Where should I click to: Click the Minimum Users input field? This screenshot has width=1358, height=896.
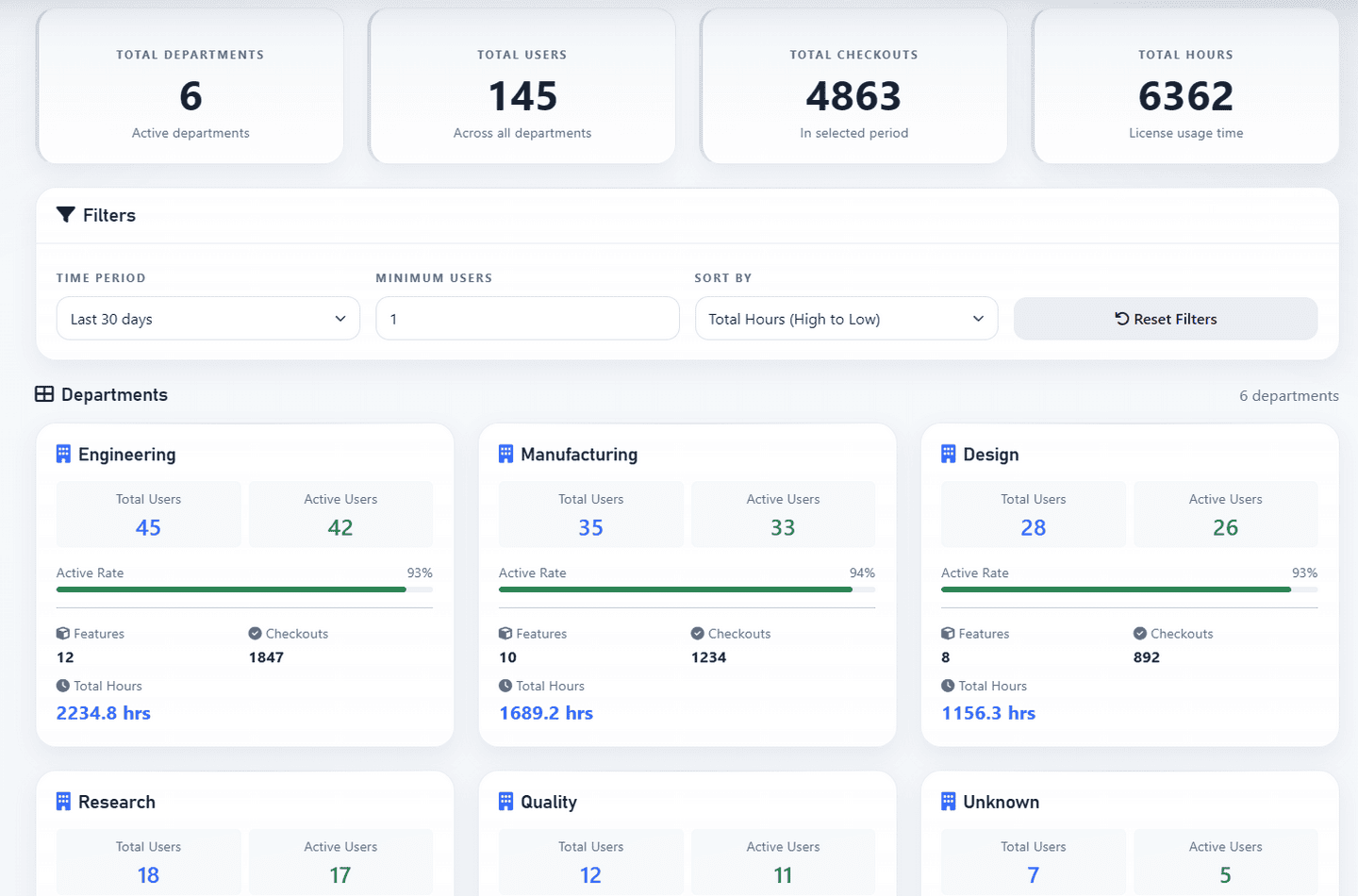[527, 319]
